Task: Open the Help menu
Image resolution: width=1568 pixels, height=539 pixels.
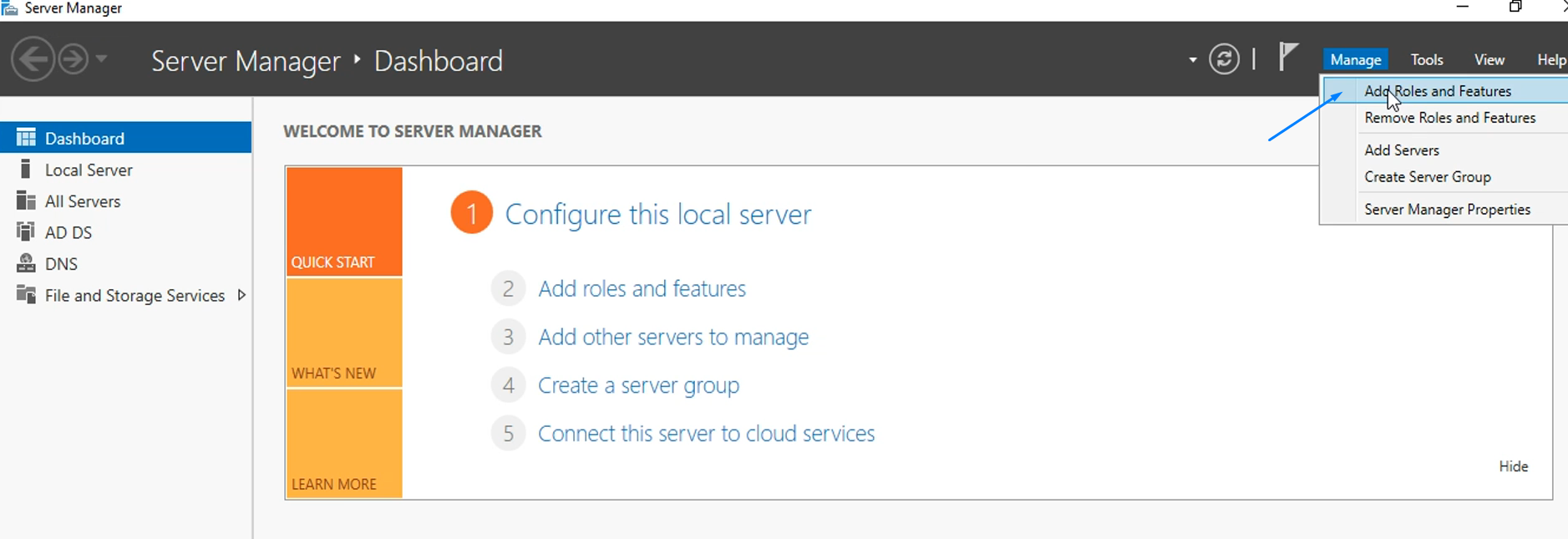Action: (x=1551, y=59)
